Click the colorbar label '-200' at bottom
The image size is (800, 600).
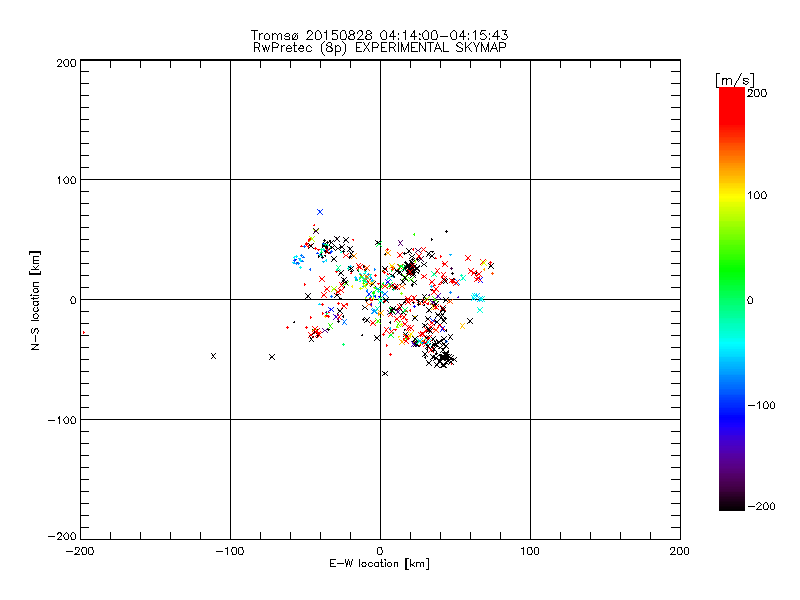point(761,506)
